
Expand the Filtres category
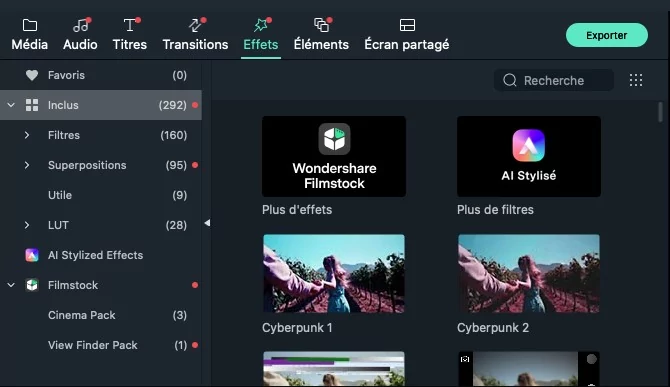click(27, 135)
